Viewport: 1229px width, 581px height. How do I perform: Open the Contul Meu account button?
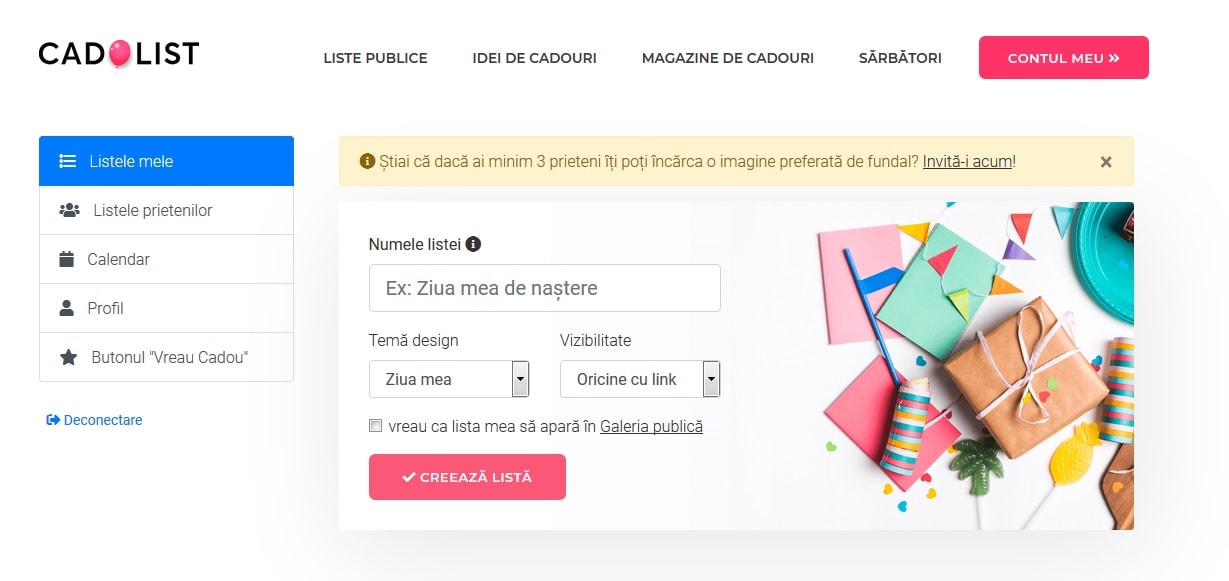click(1063, 58)
